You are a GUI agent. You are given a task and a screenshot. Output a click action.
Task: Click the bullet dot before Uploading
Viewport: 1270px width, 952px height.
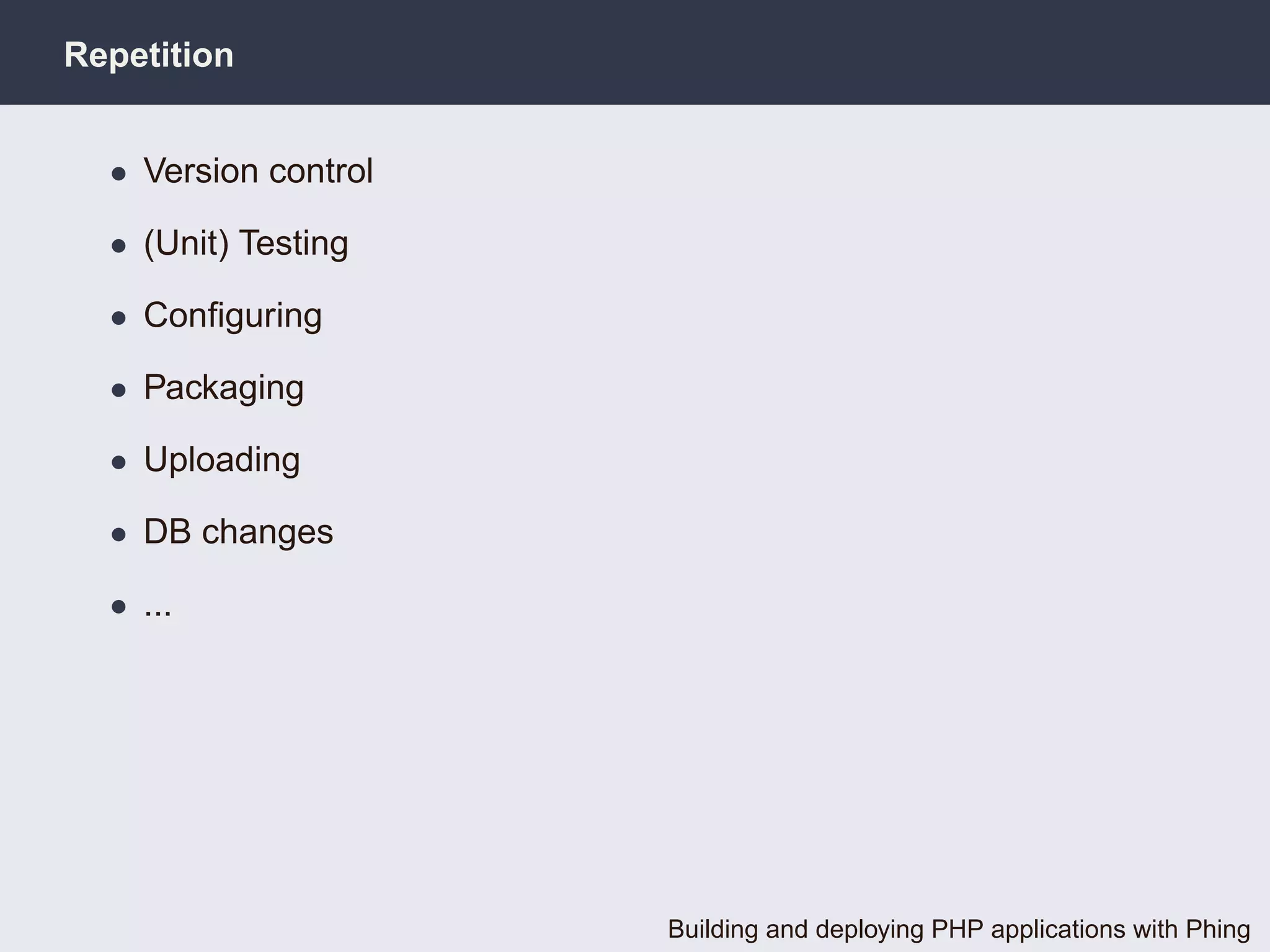pyautogui.click(x=118, y=462)
